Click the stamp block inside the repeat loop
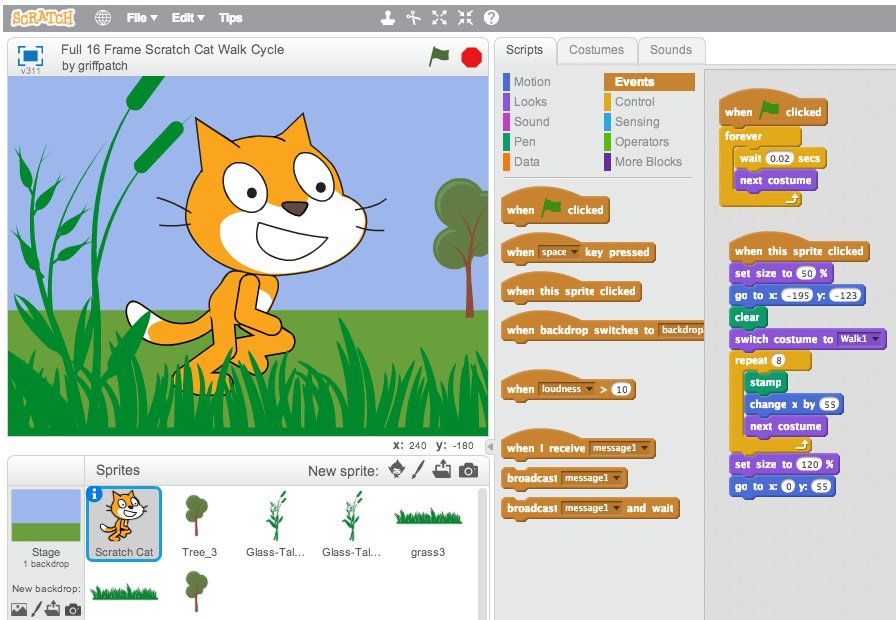Image resolution: width=896 pixels, height=620 pixels. (766, 382)
